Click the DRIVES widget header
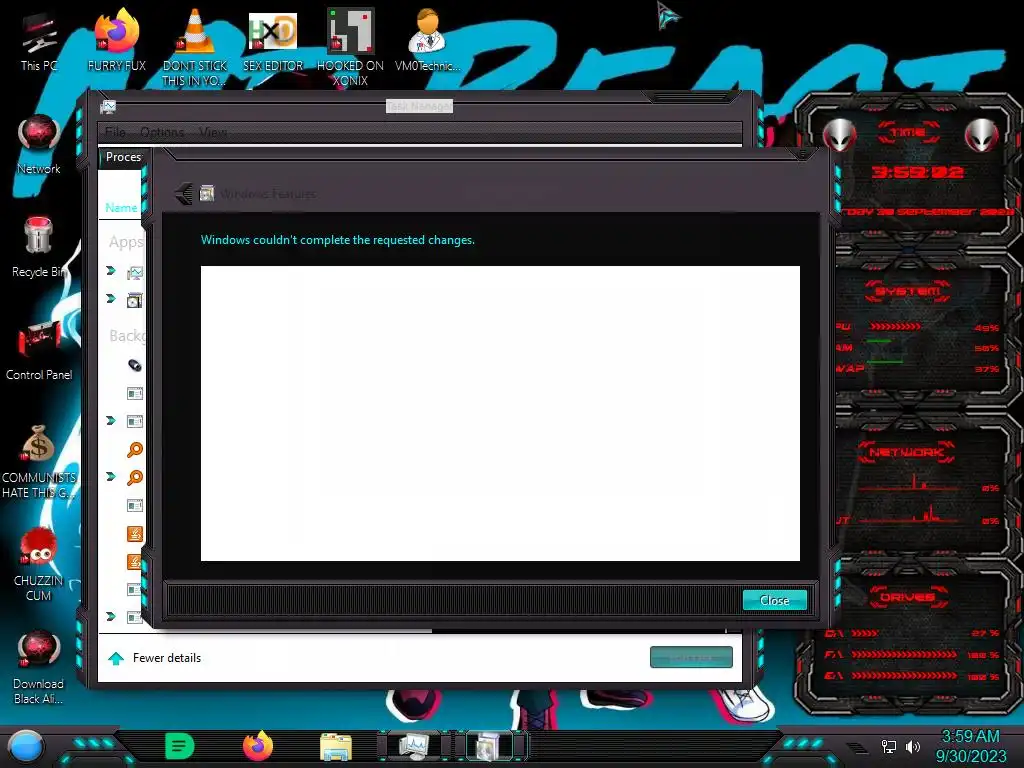 (907, 597)
